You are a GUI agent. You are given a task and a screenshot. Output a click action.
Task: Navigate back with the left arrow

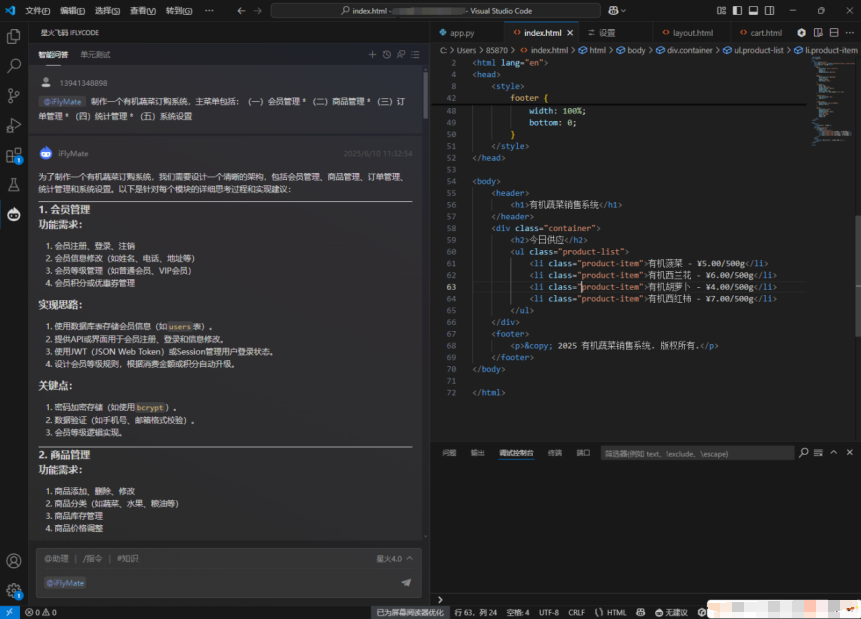tap(241, 10)
